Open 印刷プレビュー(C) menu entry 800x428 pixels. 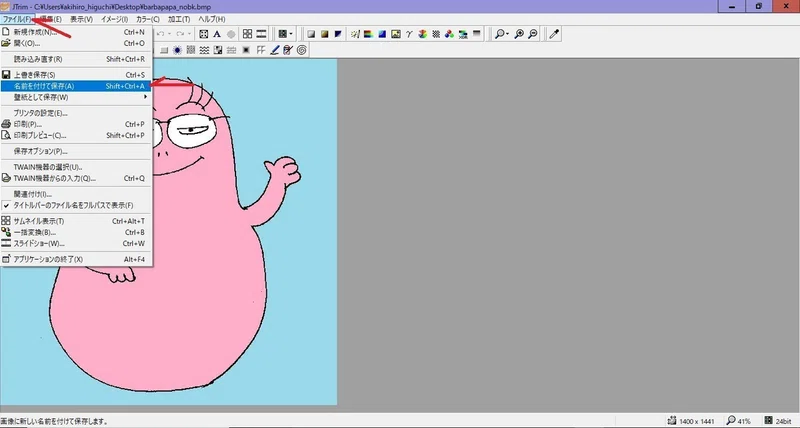(76, 135)
